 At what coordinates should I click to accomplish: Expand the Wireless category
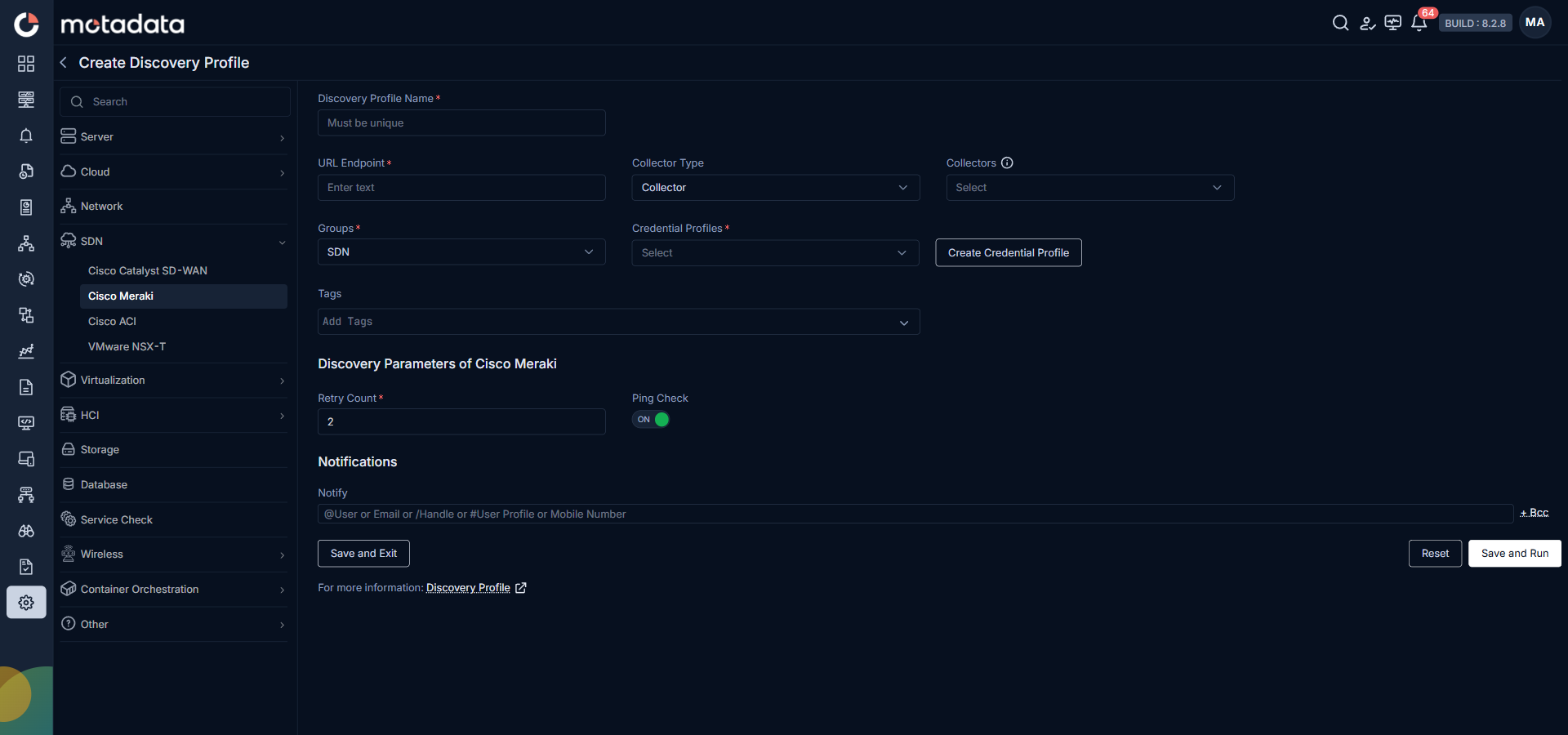point(174,555)
